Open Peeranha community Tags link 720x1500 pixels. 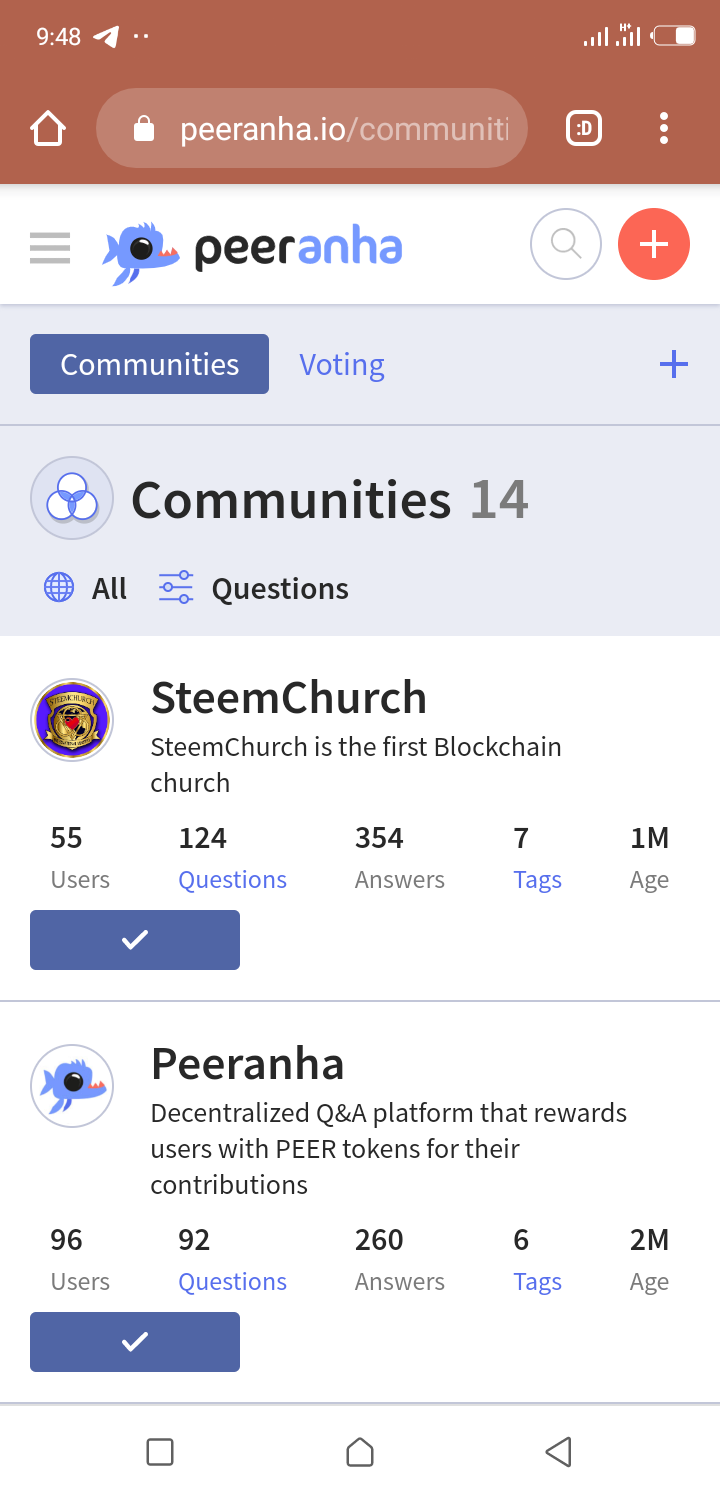click(537, 1282)
